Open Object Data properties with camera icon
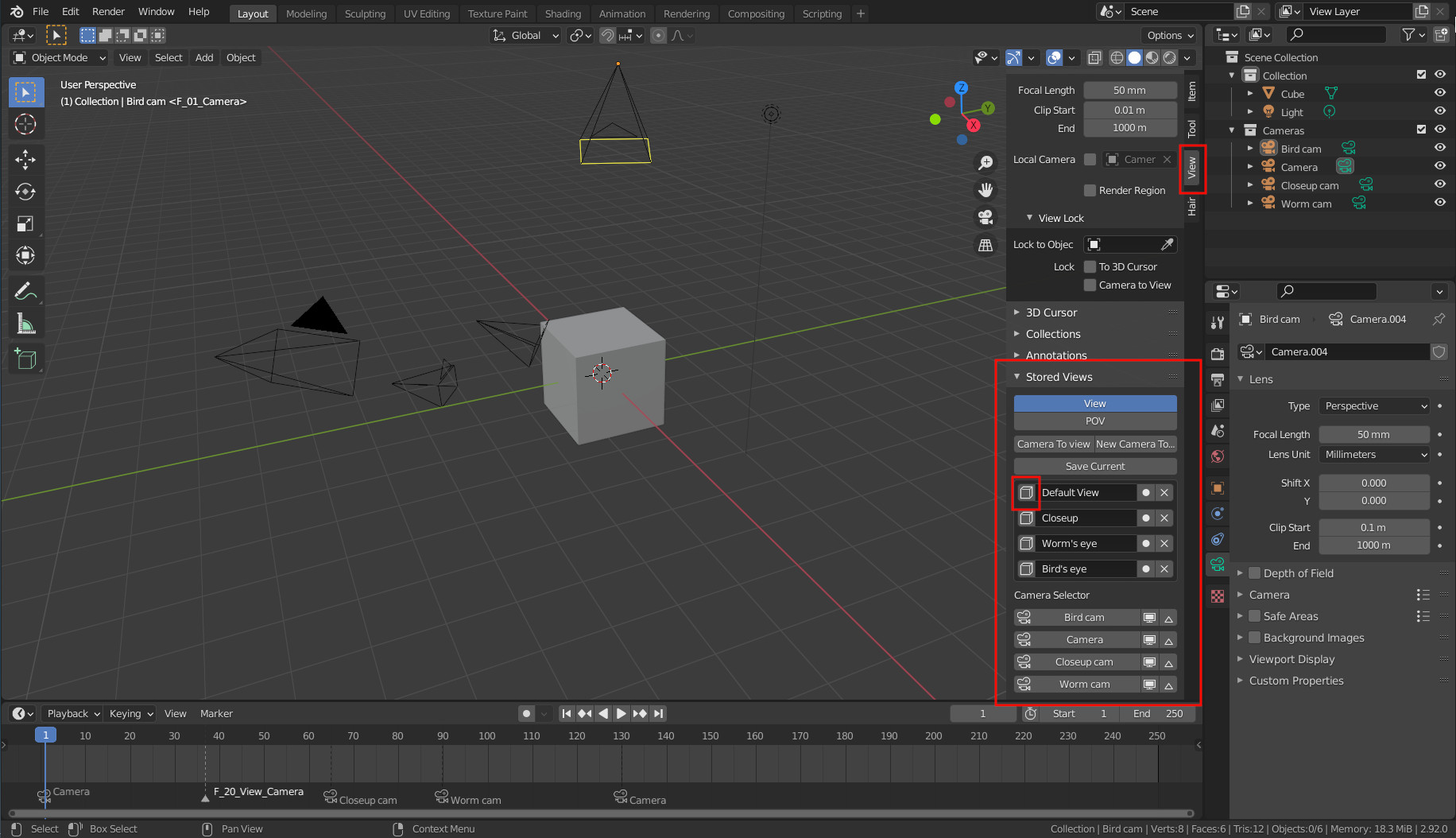 tap(1218, 564)
